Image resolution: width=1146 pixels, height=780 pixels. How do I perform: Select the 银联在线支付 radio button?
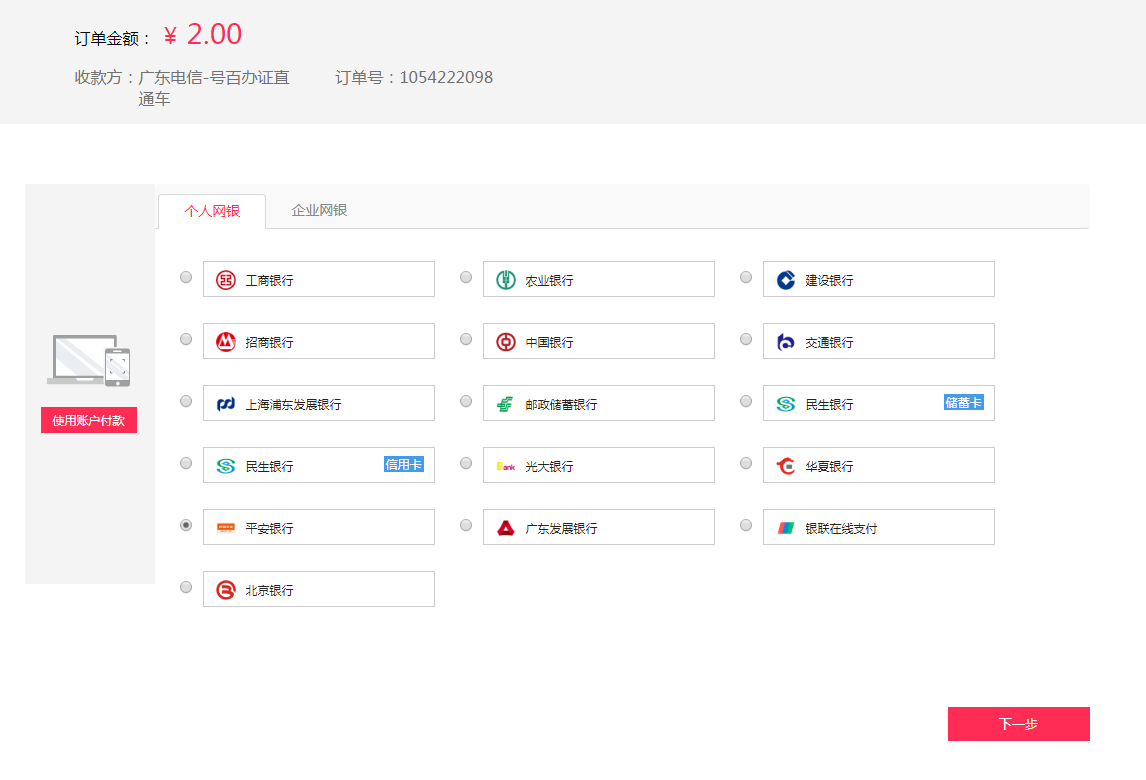click(x=746, y=525)
